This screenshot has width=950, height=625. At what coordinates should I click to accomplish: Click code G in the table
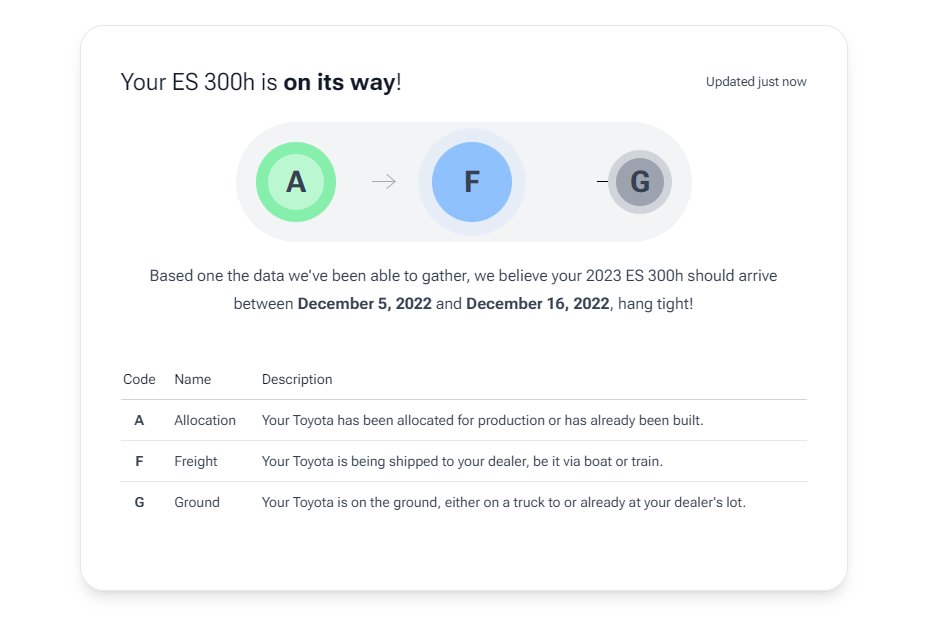pos(139,503)
